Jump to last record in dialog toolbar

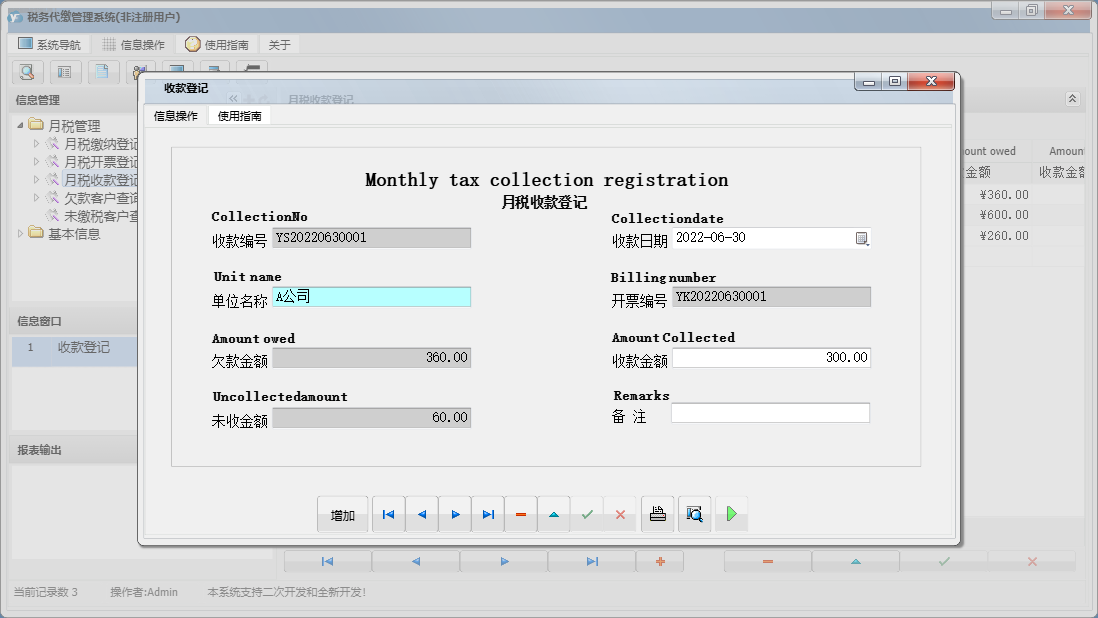pyautogui.click(x=488, y=515)
